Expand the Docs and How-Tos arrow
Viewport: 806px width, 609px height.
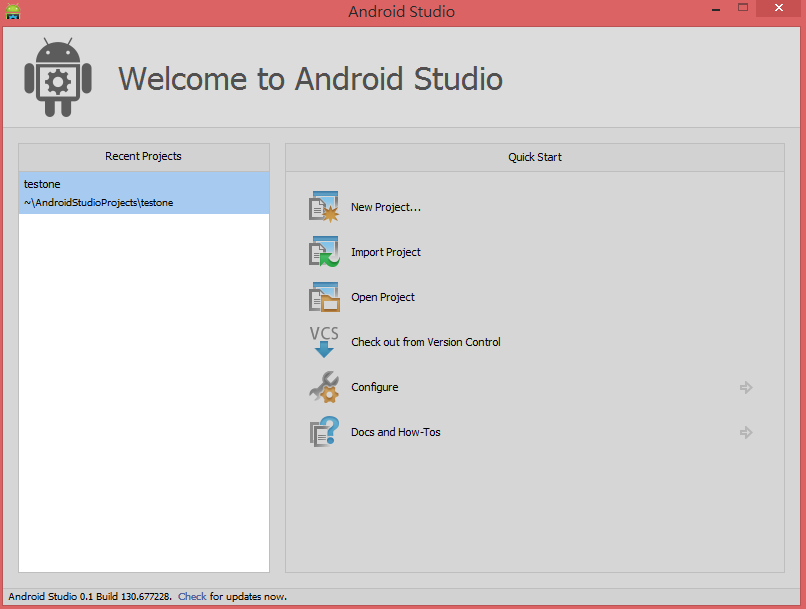(x=746, y=432)
